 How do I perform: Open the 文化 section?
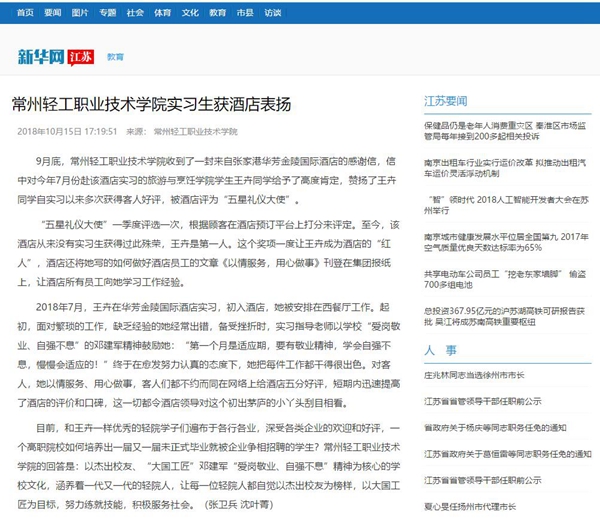(x=190, y=13)
